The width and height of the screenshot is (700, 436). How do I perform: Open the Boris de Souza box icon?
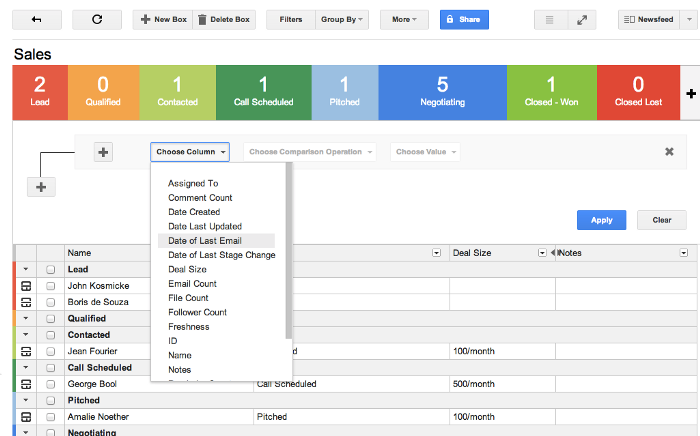click(x=26, y=302)
